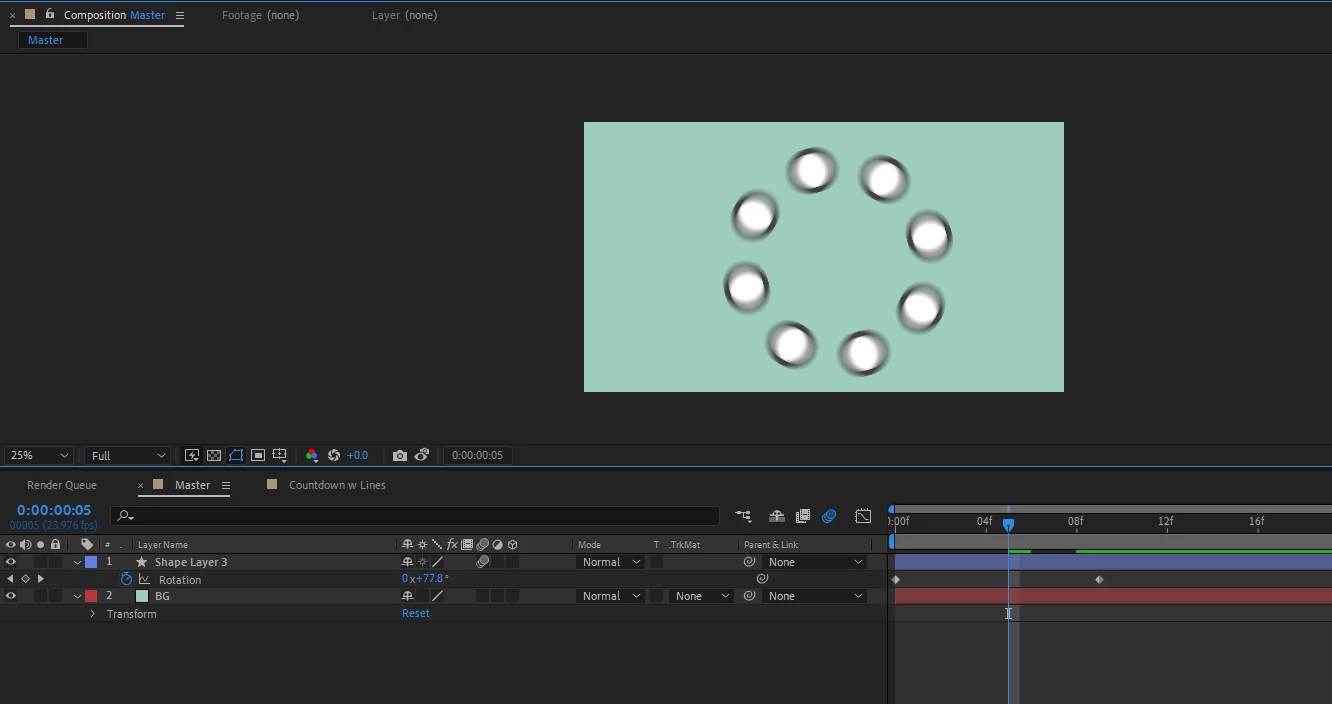Toggle the Hide Shy Layers switch
The height and width of the screenshot is (704, 1332).
coord(776,516)
